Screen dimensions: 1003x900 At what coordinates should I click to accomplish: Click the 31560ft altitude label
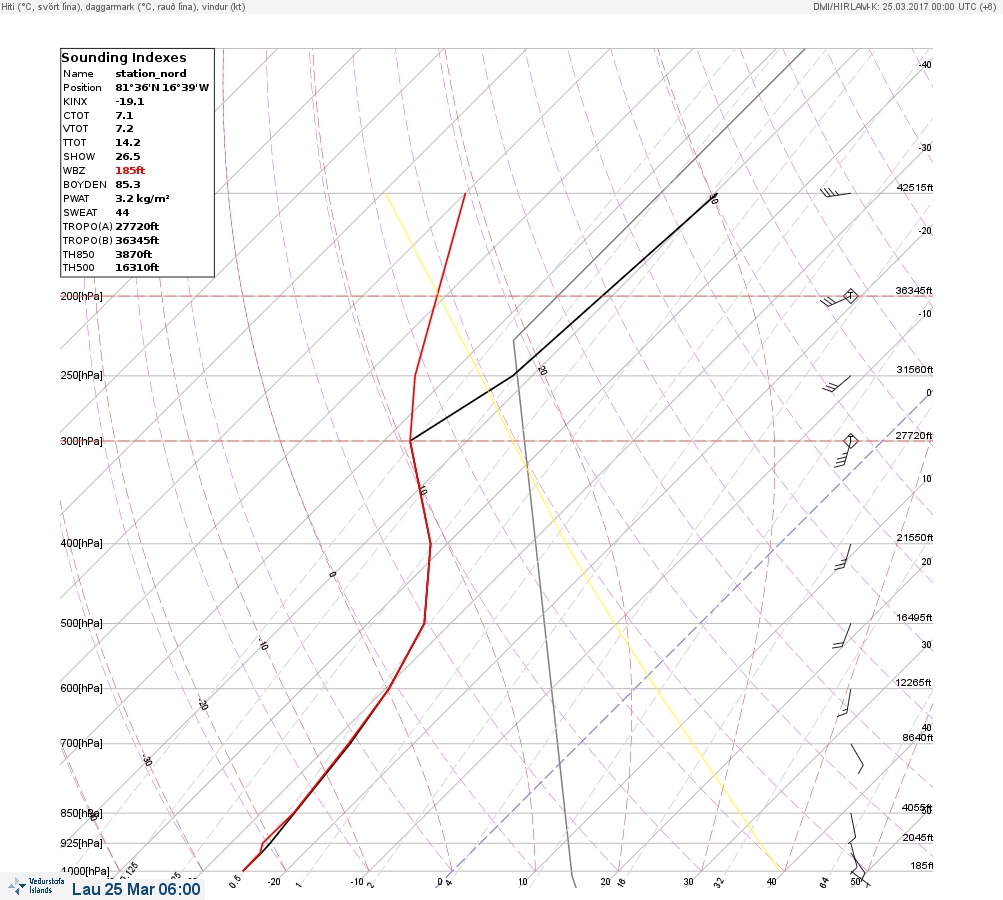915,370
